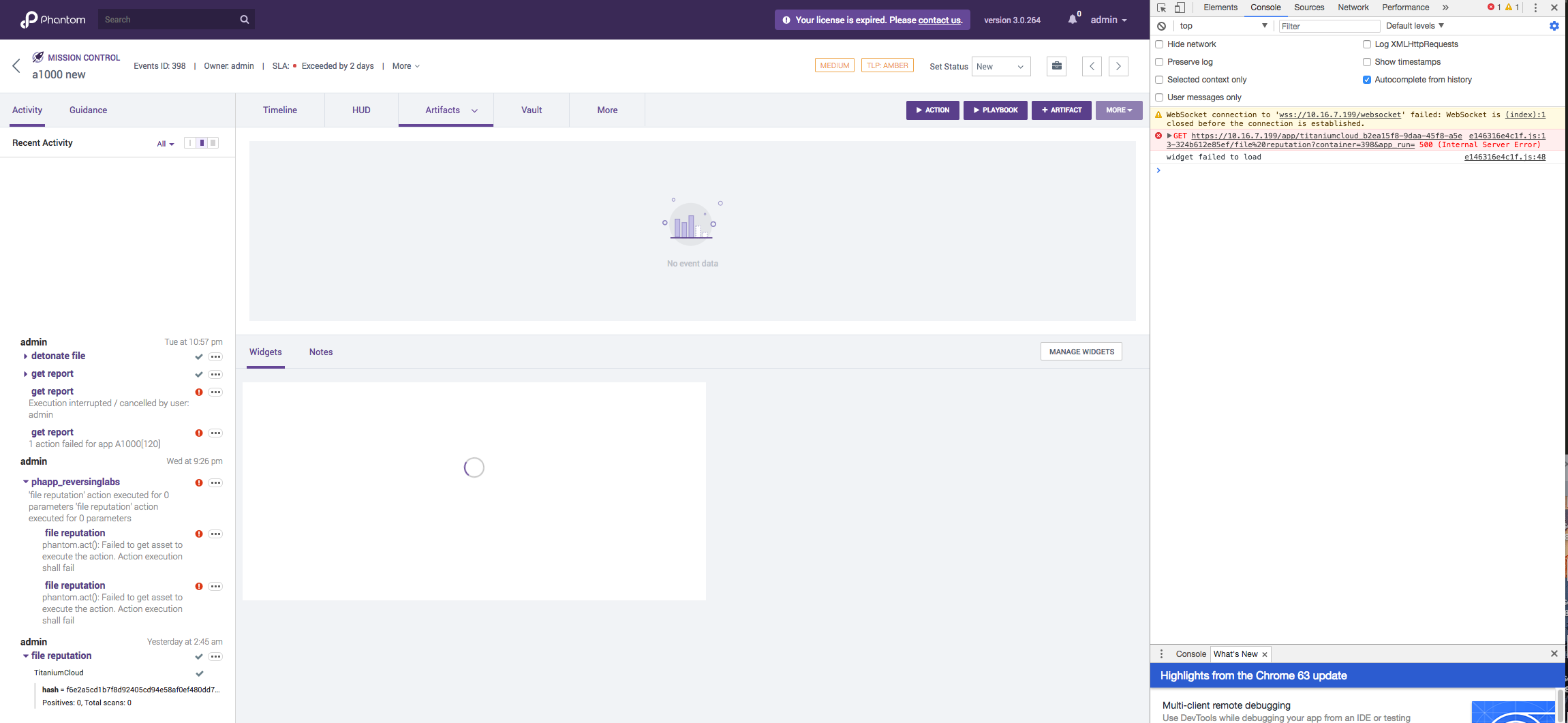The image size is (1568, 723).
Task: Open the Default levels dropdown
Action: point(1414,25)
